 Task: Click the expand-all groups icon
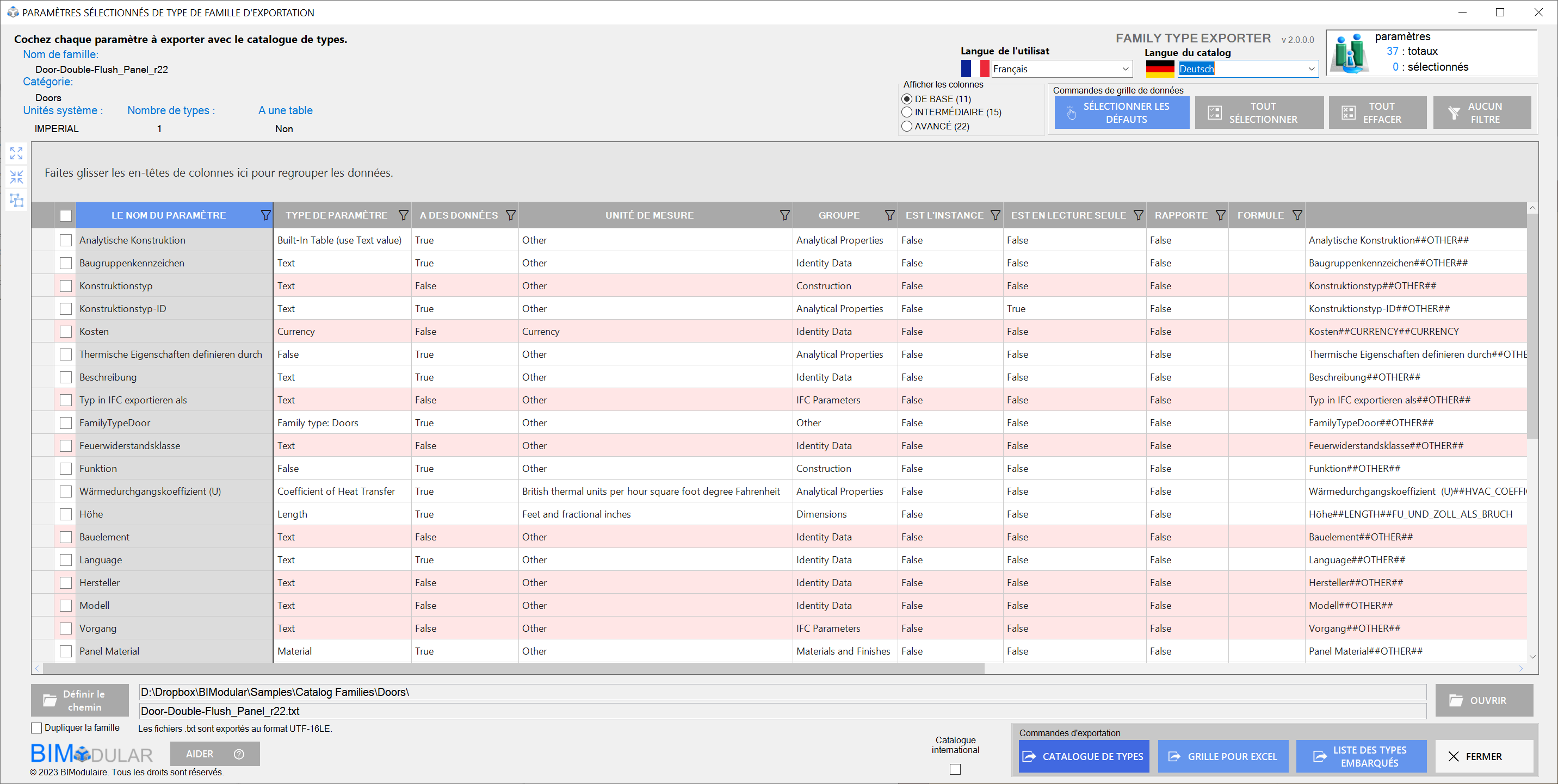[x=16, y=153]
